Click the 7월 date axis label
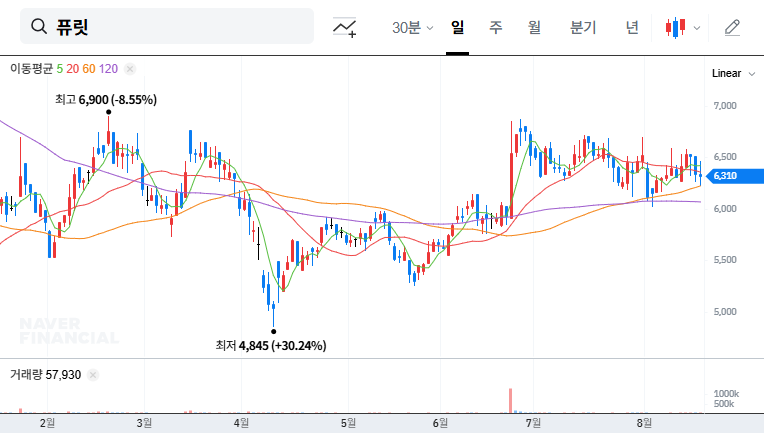The height and width of the screenshot is (433, 764). click(533, 423)
